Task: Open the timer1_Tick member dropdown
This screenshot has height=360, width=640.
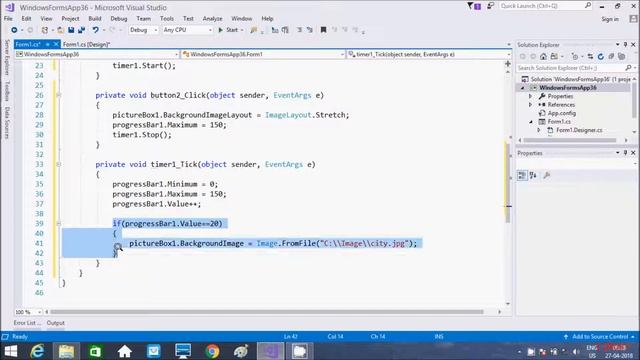Action: pos(429,54)
